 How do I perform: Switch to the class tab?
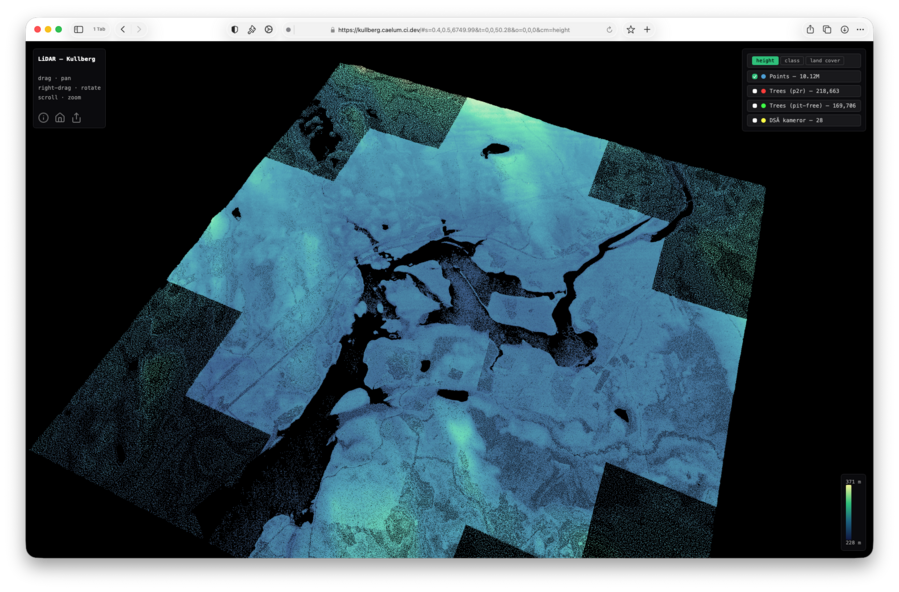tap(792, 60)
